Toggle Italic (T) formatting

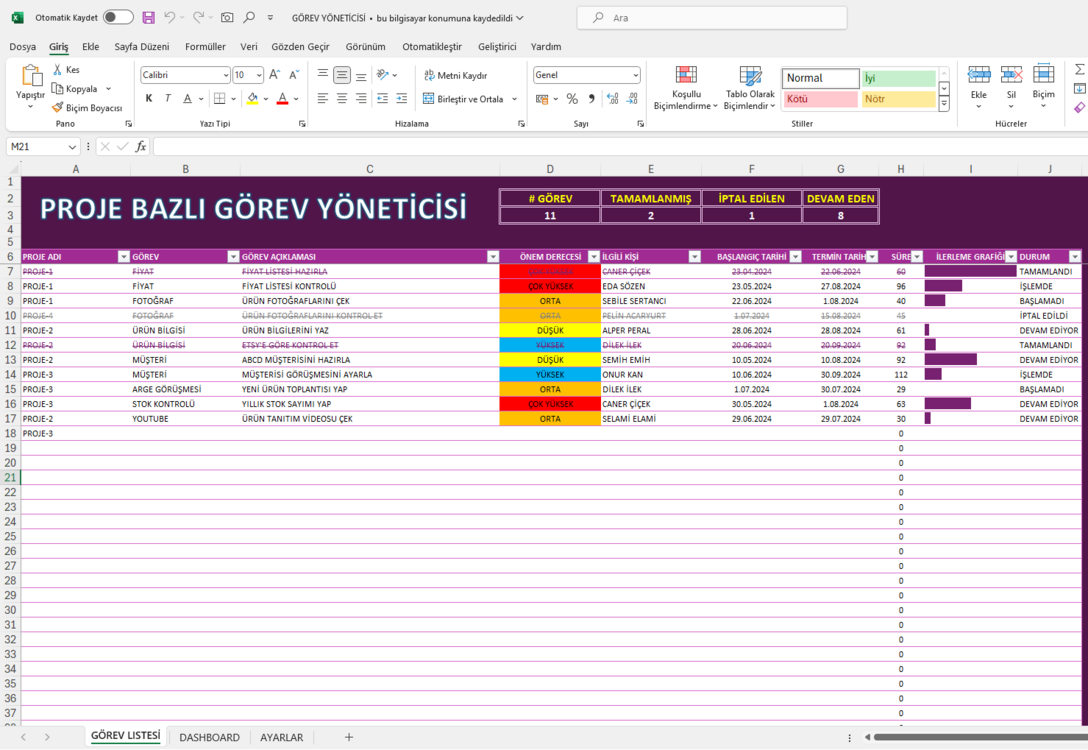(168, 99)
